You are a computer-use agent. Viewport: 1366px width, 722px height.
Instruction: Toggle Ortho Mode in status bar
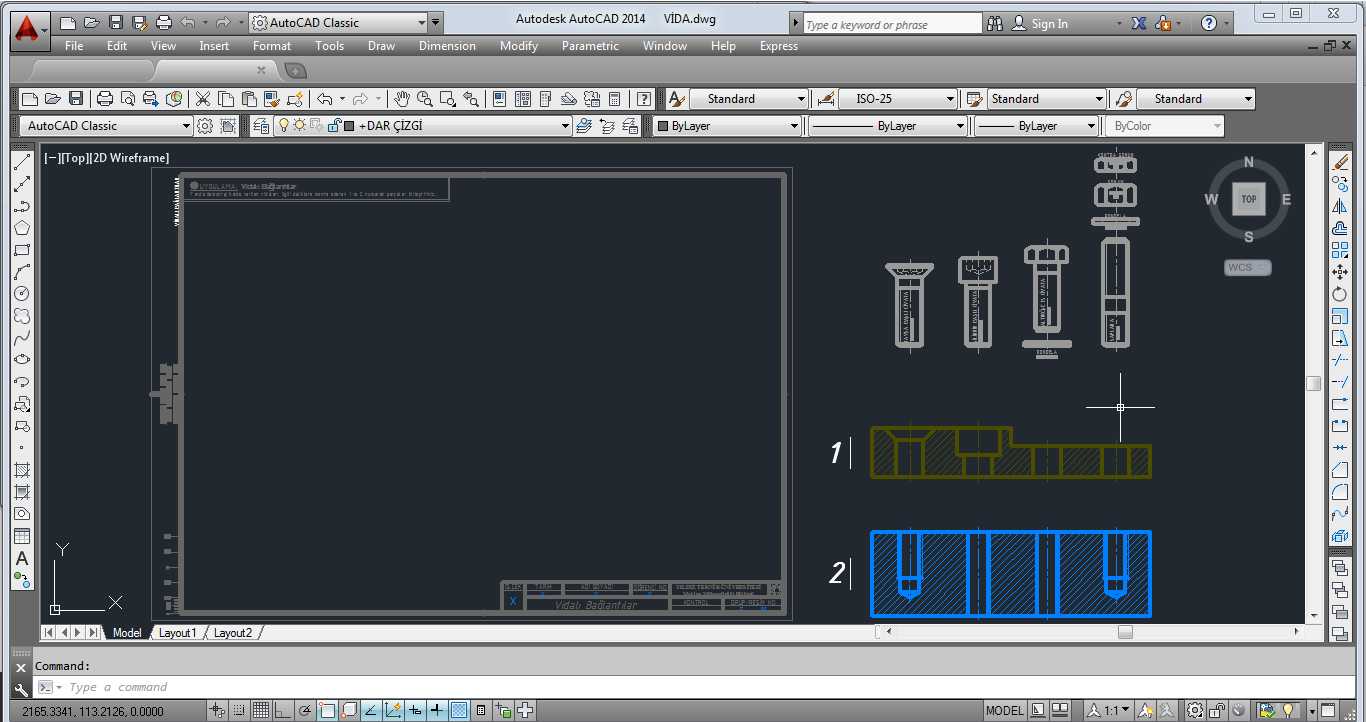tap(283, 711)
